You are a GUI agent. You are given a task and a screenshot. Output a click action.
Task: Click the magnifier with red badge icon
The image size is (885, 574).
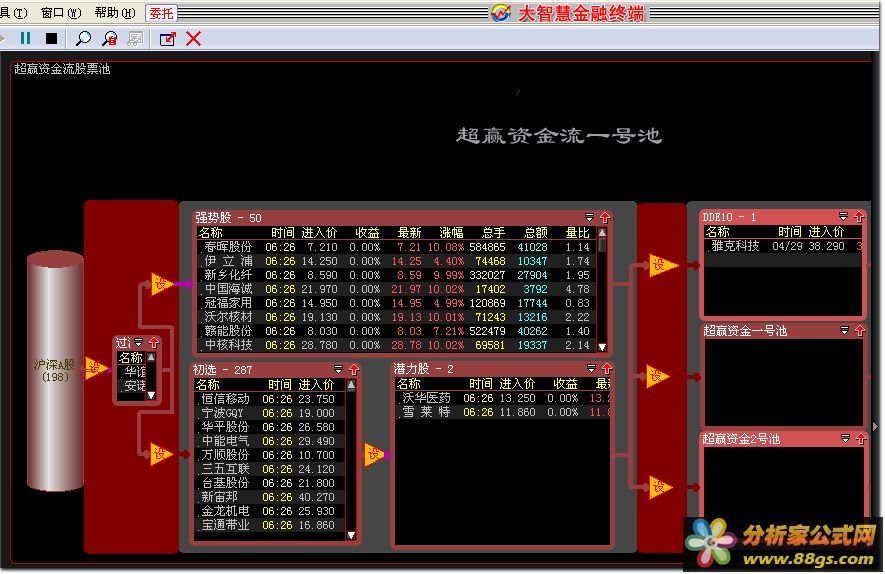point(109,38)
